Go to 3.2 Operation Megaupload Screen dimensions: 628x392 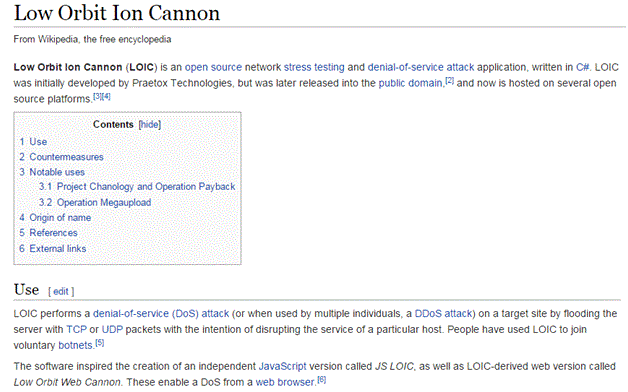95,203
